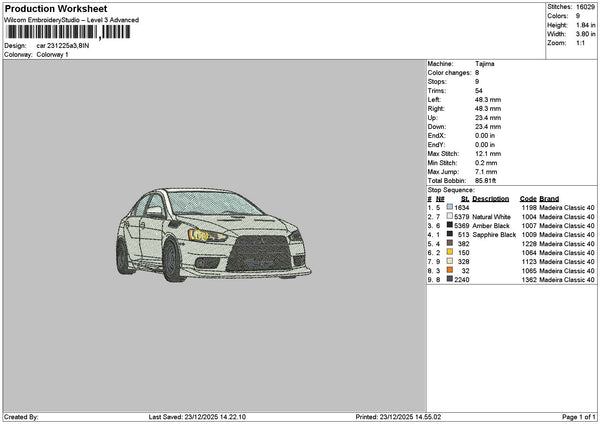The image size is (600, 424).
Task: Click the St. column header
Action: pos(465,198)
